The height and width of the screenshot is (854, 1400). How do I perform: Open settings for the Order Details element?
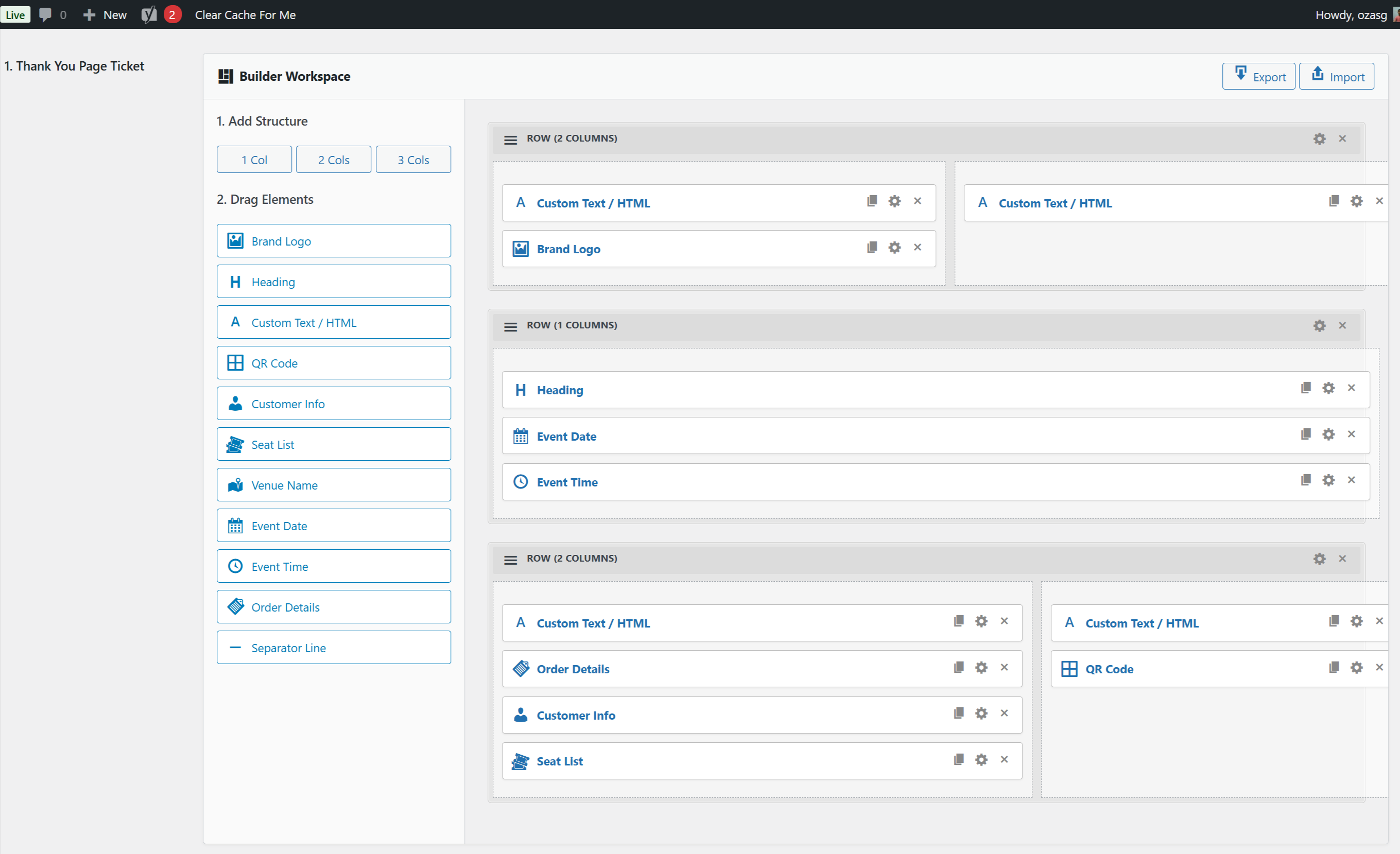click(981, 668)
